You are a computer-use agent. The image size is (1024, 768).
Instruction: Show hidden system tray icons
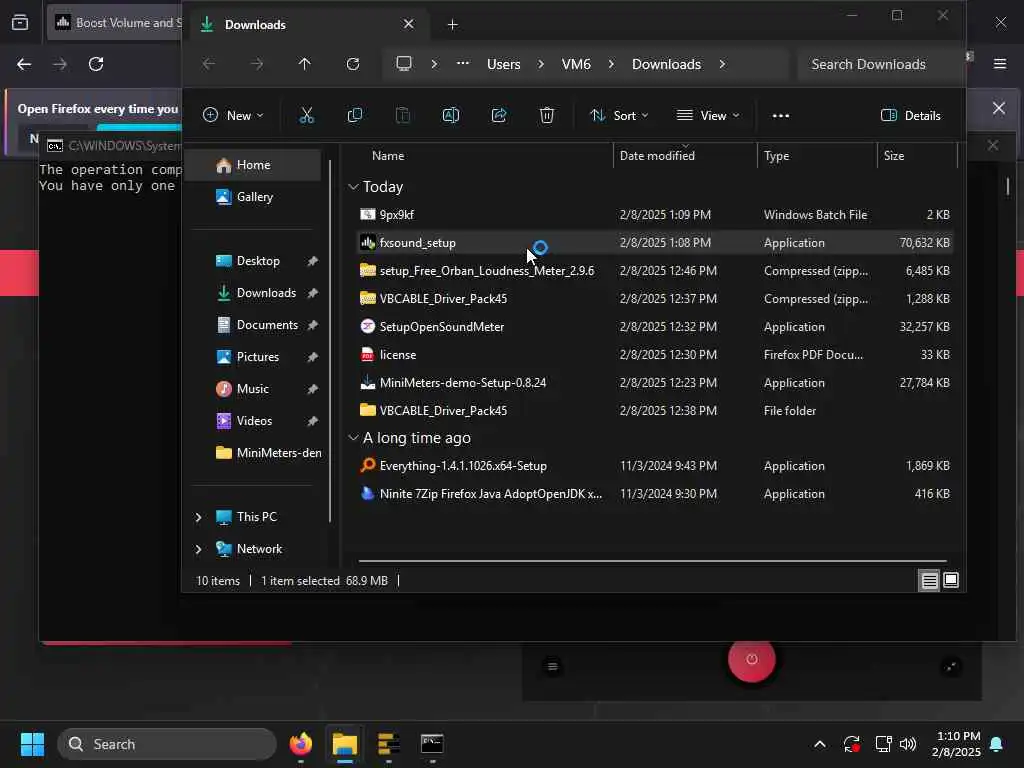click(820, 744)
